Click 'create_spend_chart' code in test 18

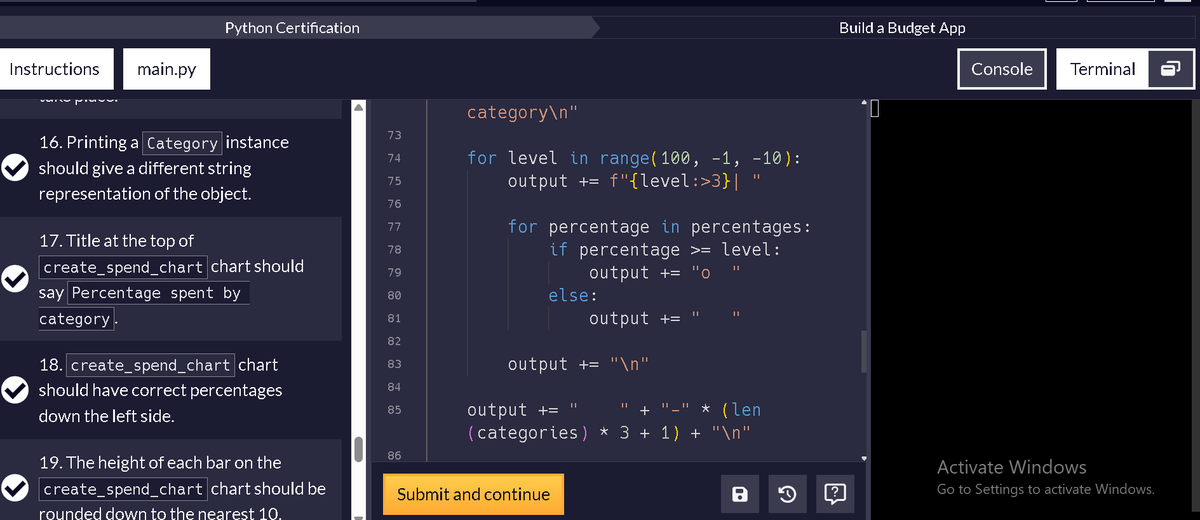pos(152,365)
